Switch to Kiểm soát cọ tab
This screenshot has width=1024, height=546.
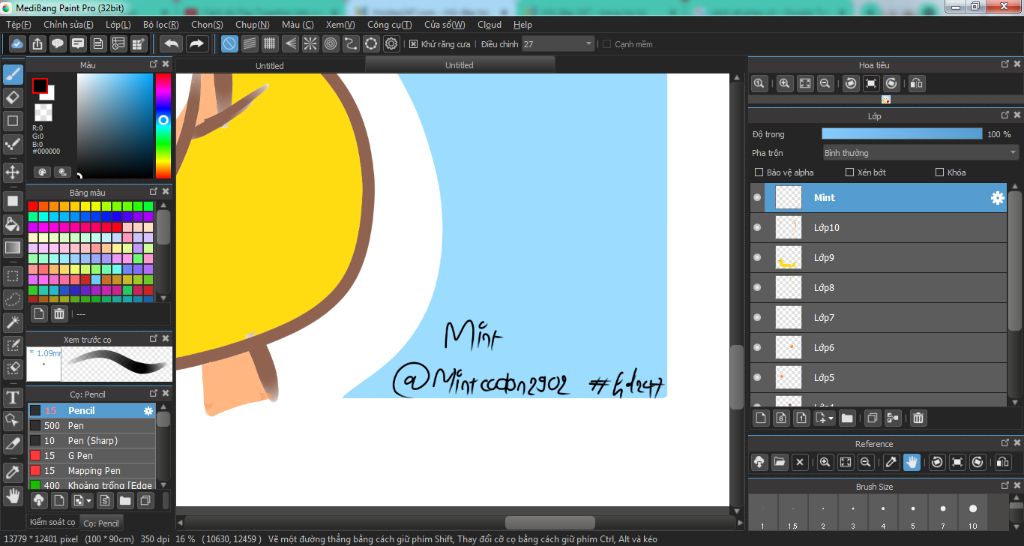coord(52,522)
